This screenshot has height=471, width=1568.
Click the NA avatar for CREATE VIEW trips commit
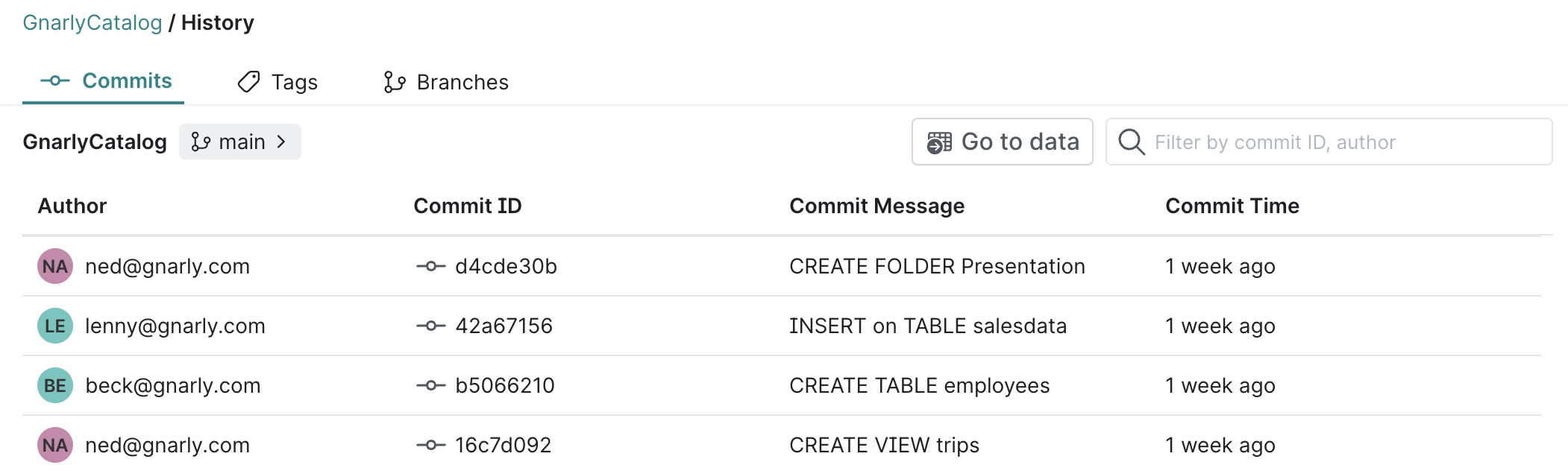[55, 445]
